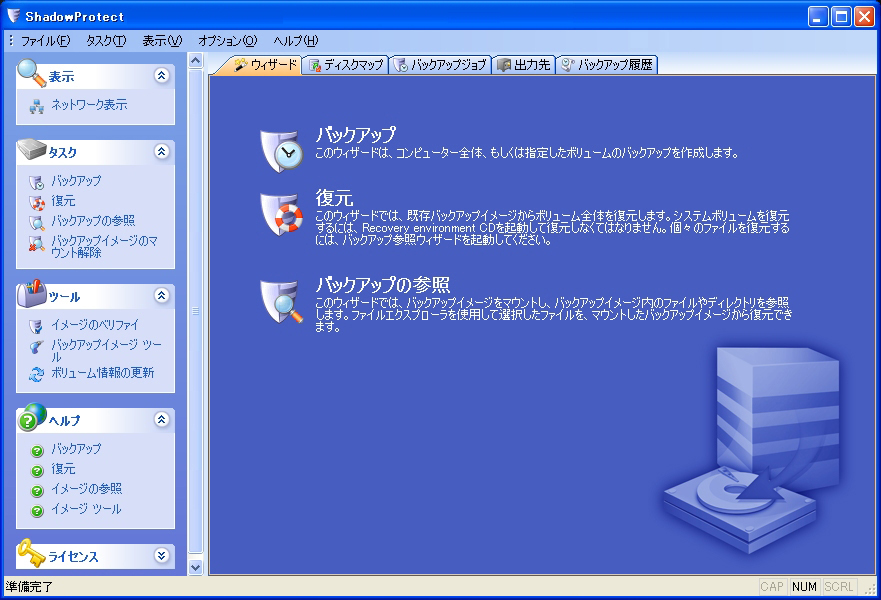Open バックアップの参照 link in Tasks panel

[x=93, y=221]
